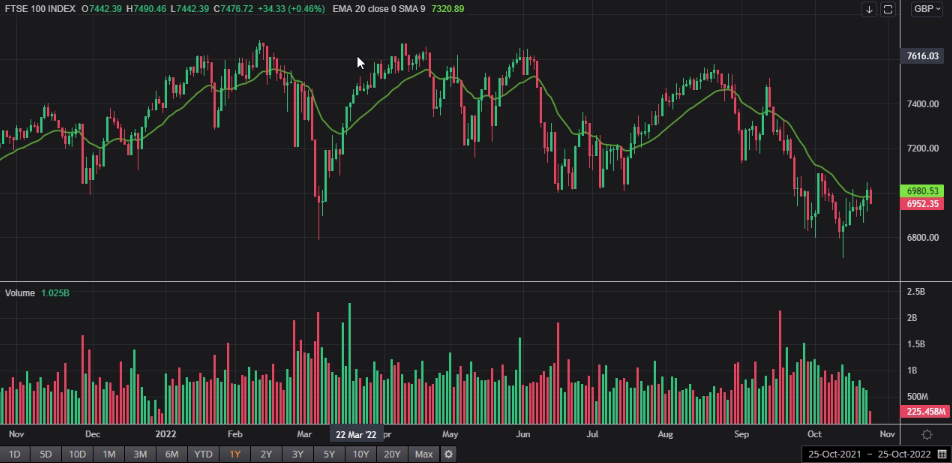The image size is (952, 463).
Task: Click the 2022 label on time axis
Action: 166,434
